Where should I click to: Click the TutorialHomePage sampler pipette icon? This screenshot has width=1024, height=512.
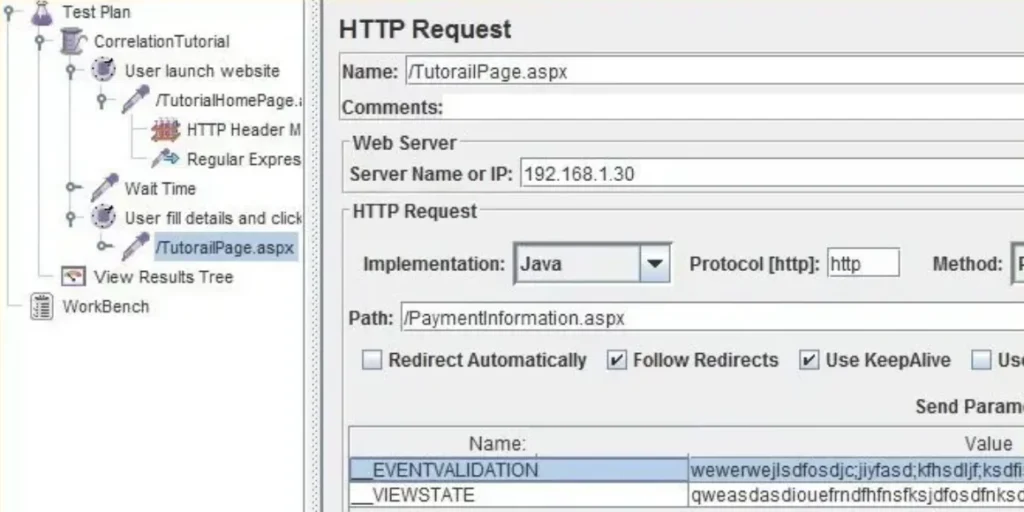pyautogui.click(x=135, y=100)
